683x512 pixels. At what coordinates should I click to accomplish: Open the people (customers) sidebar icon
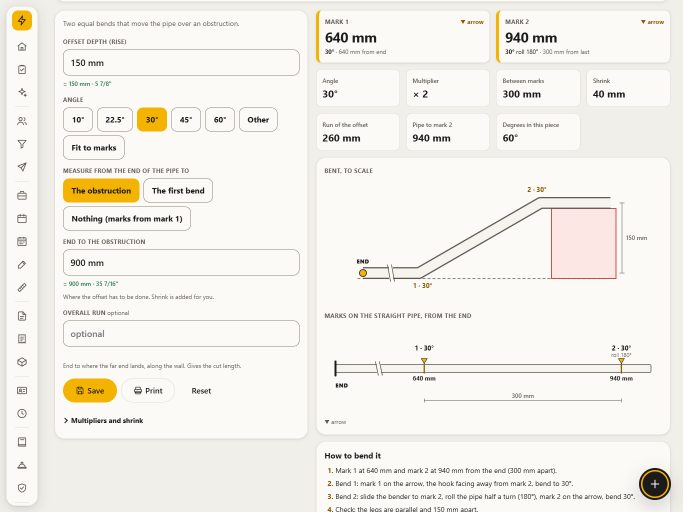(22, 121)
